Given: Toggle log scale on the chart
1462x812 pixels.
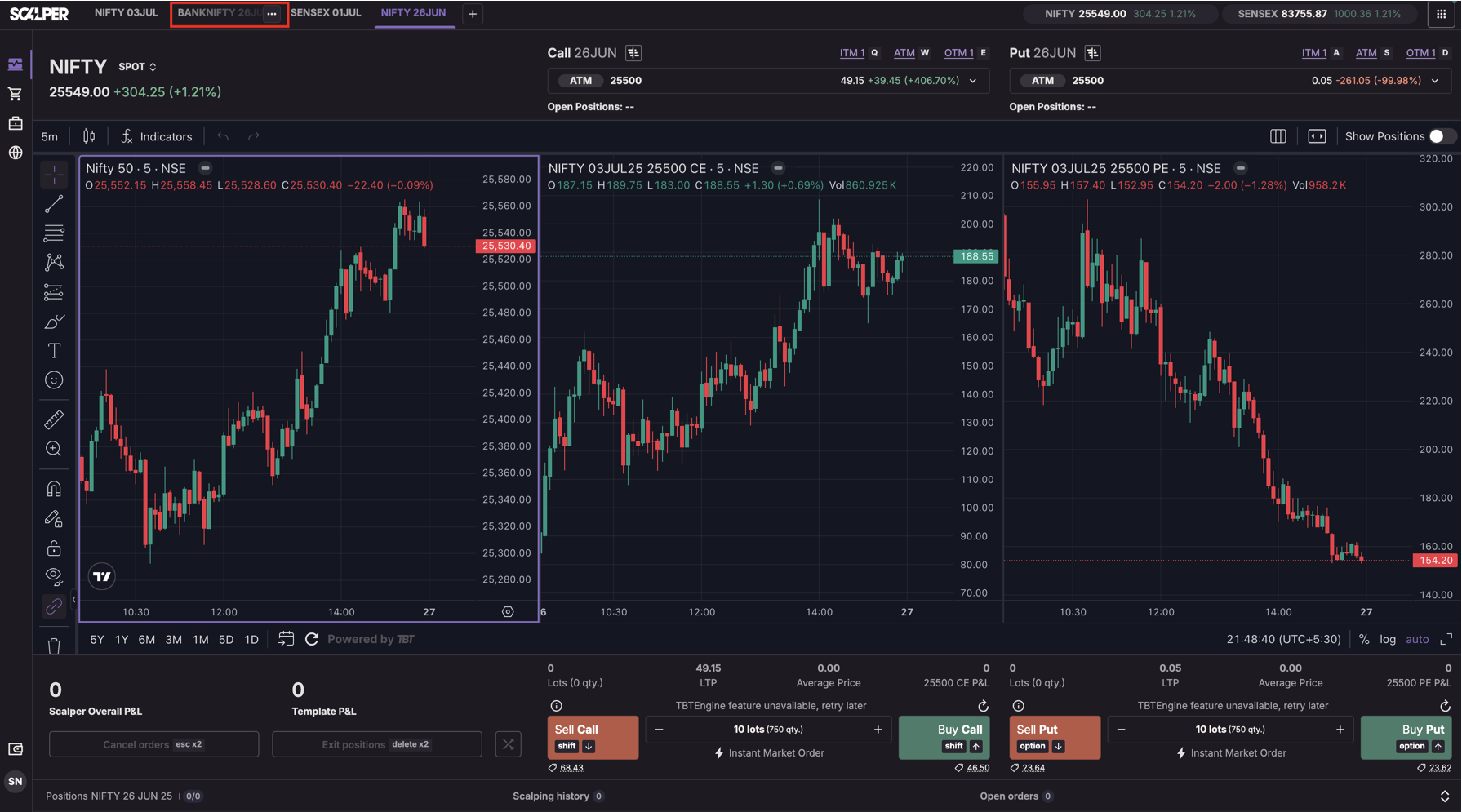Looking at the screenshot, I should click(x=1388, y=640).
